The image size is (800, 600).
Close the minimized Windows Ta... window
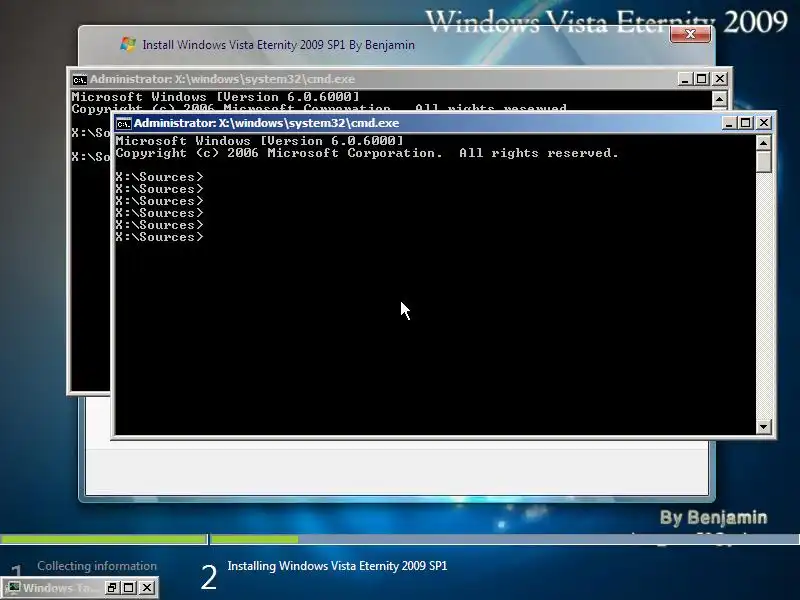click(147, 588)
